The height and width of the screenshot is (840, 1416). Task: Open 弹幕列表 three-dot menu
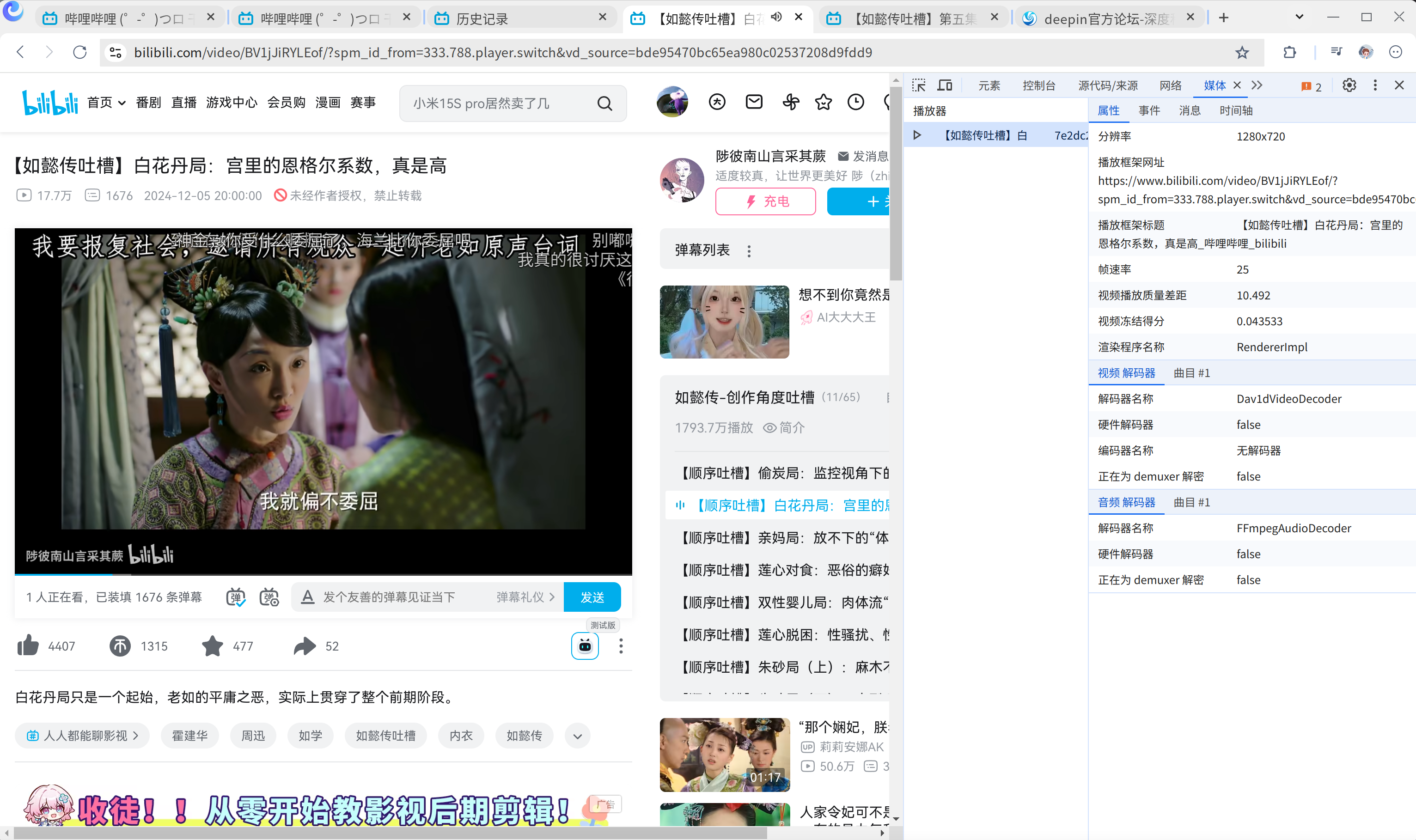749,251
